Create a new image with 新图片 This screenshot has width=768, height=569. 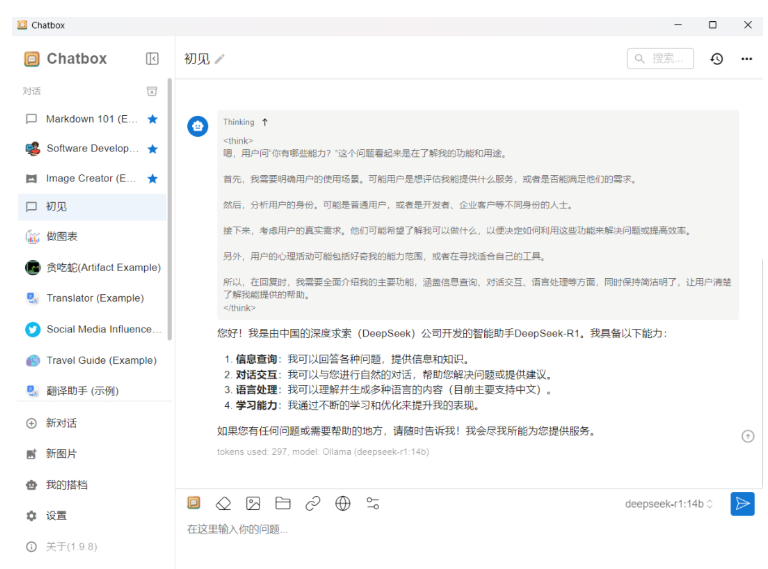(92, 454)
